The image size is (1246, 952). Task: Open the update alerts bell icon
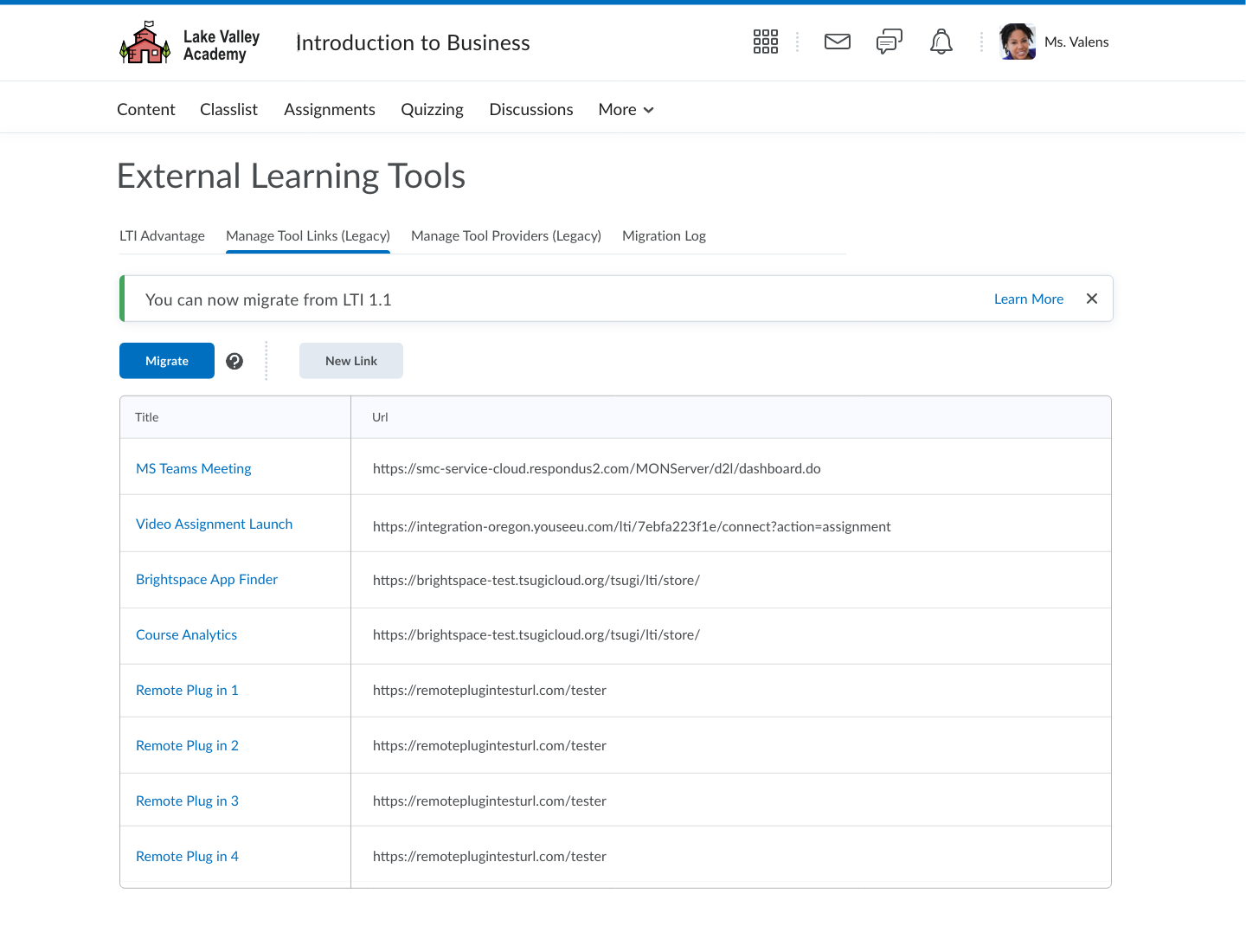pos(941,42)
